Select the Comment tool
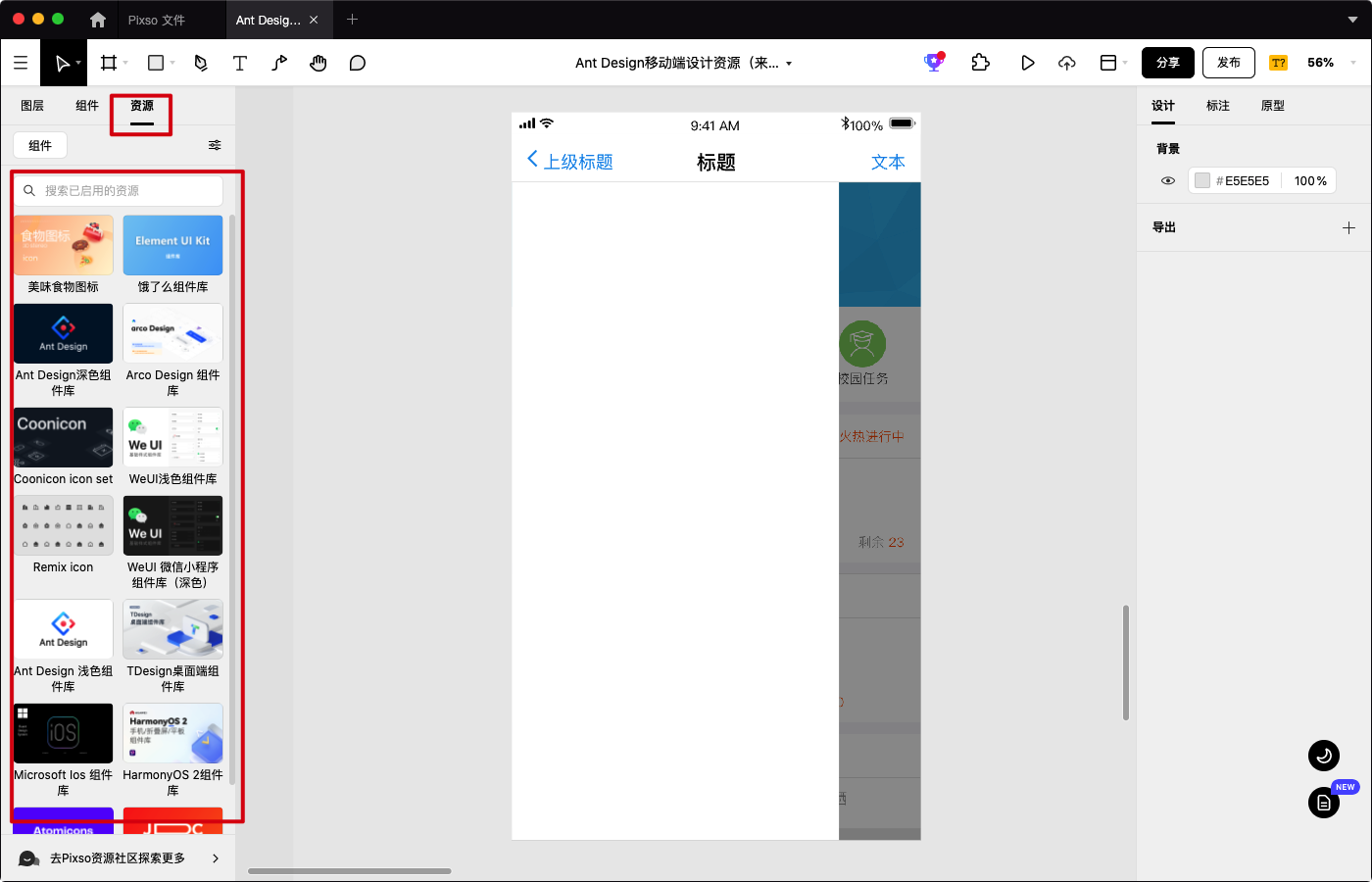 358,63
